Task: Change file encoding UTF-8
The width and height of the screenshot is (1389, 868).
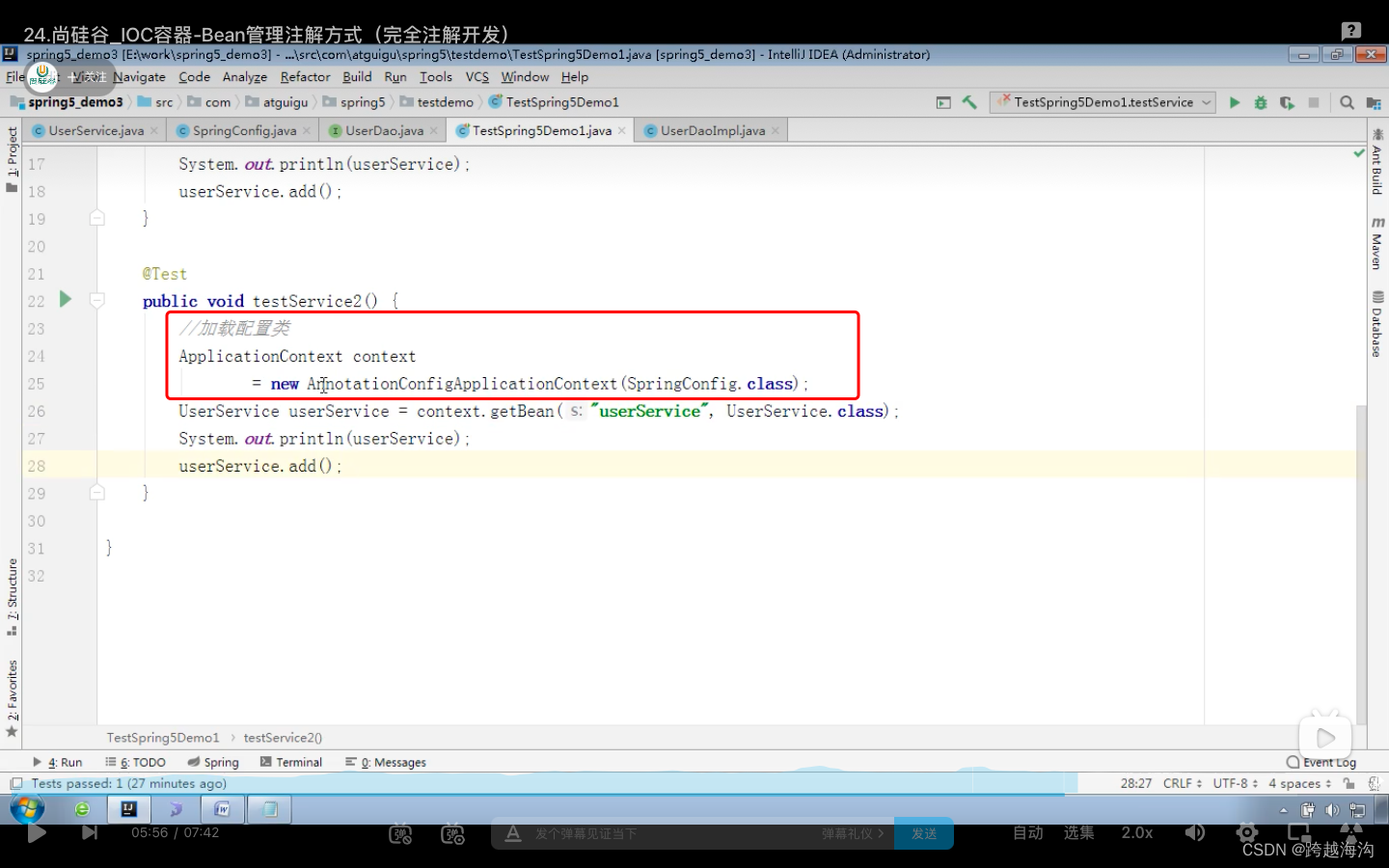Action: 1235,784
